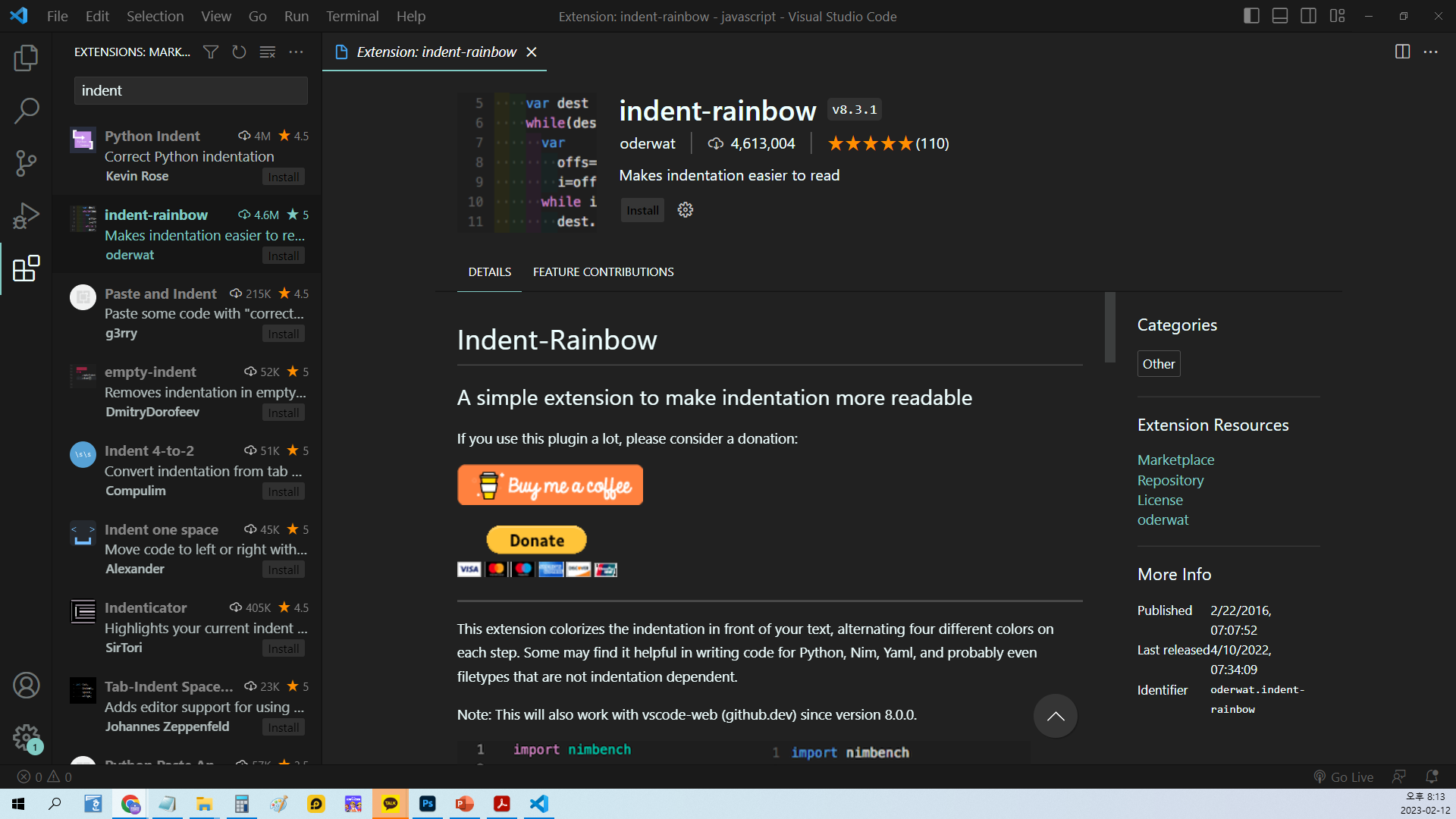Click the extensions search input field

tap(190, 90)
